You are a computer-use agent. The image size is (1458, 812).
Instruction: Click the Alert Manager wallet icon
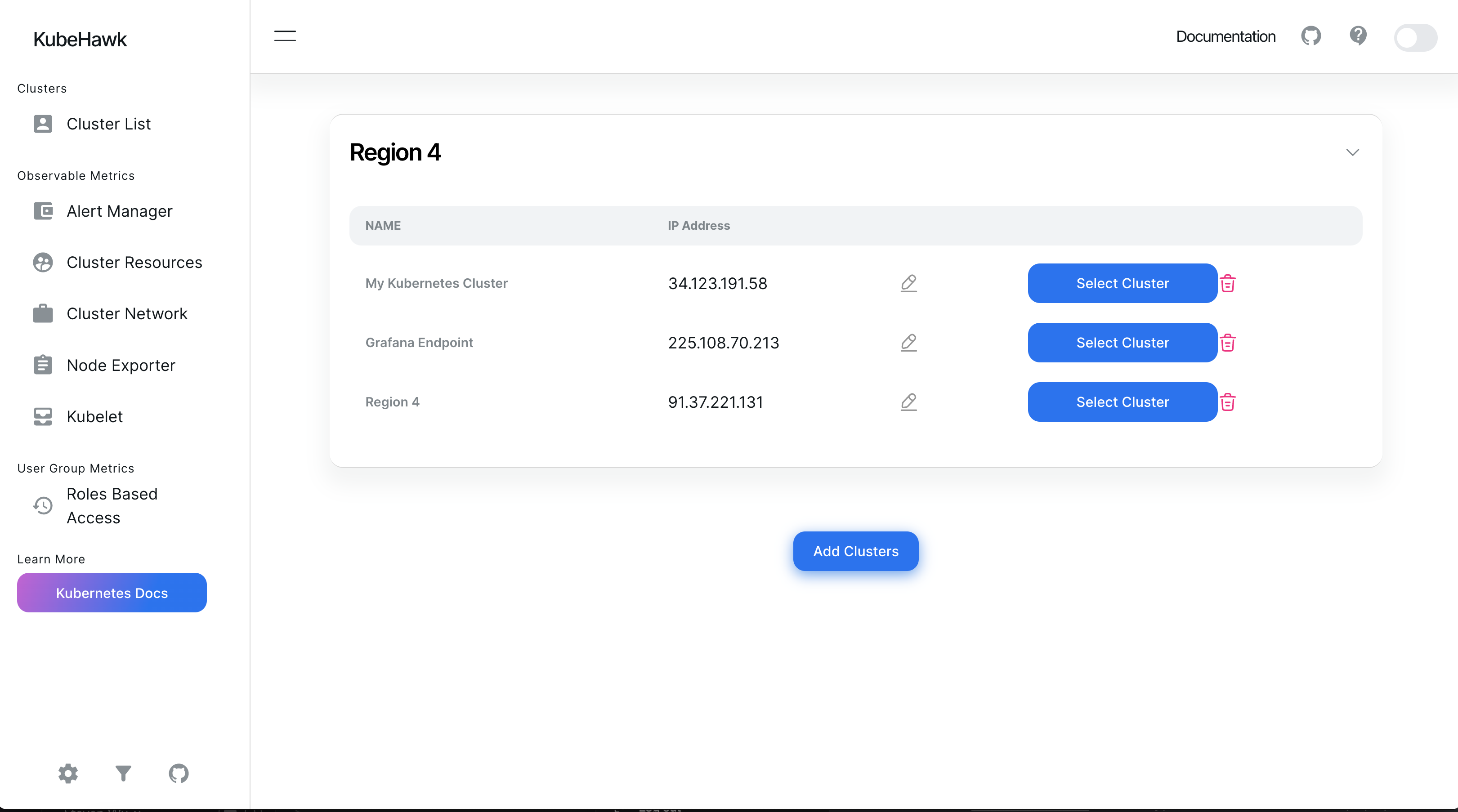click(x=43, y=211)
